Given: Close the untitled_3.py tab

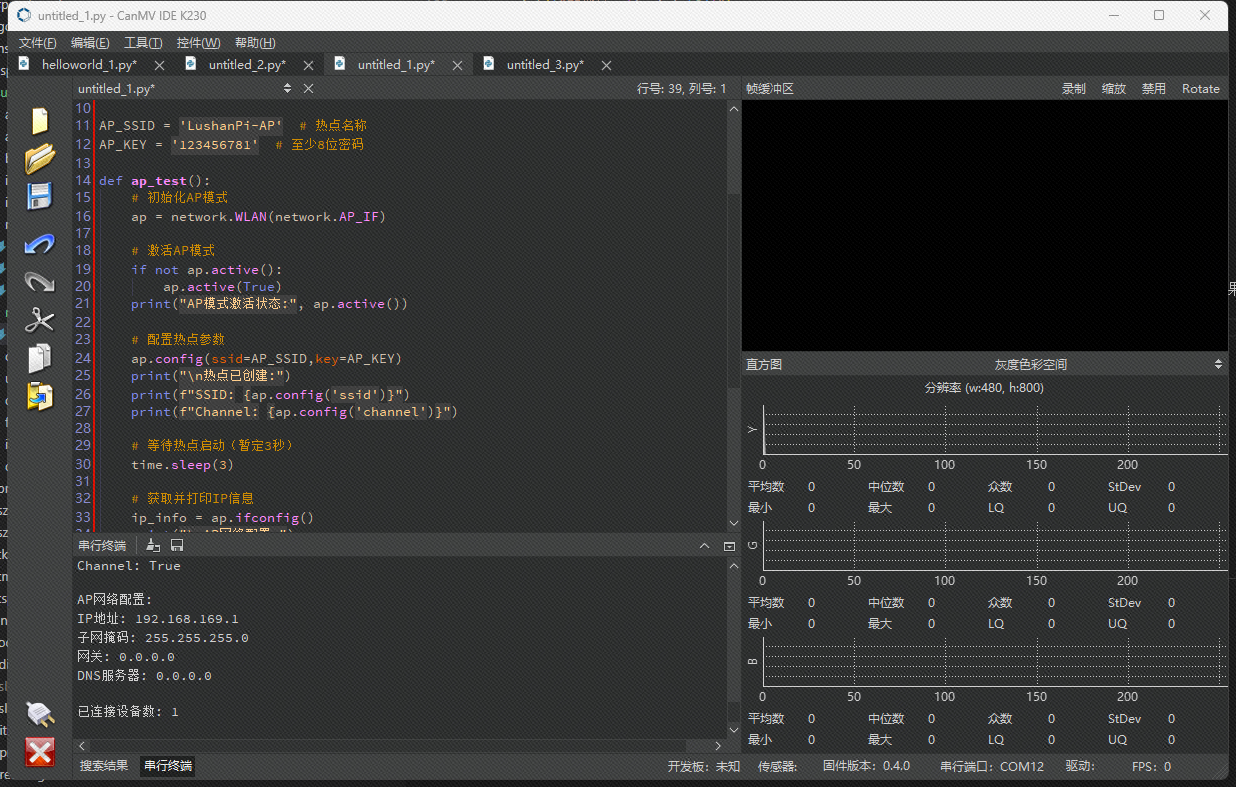Looking at the screenshot, I should pyautogui.click(x=606, y=65).
